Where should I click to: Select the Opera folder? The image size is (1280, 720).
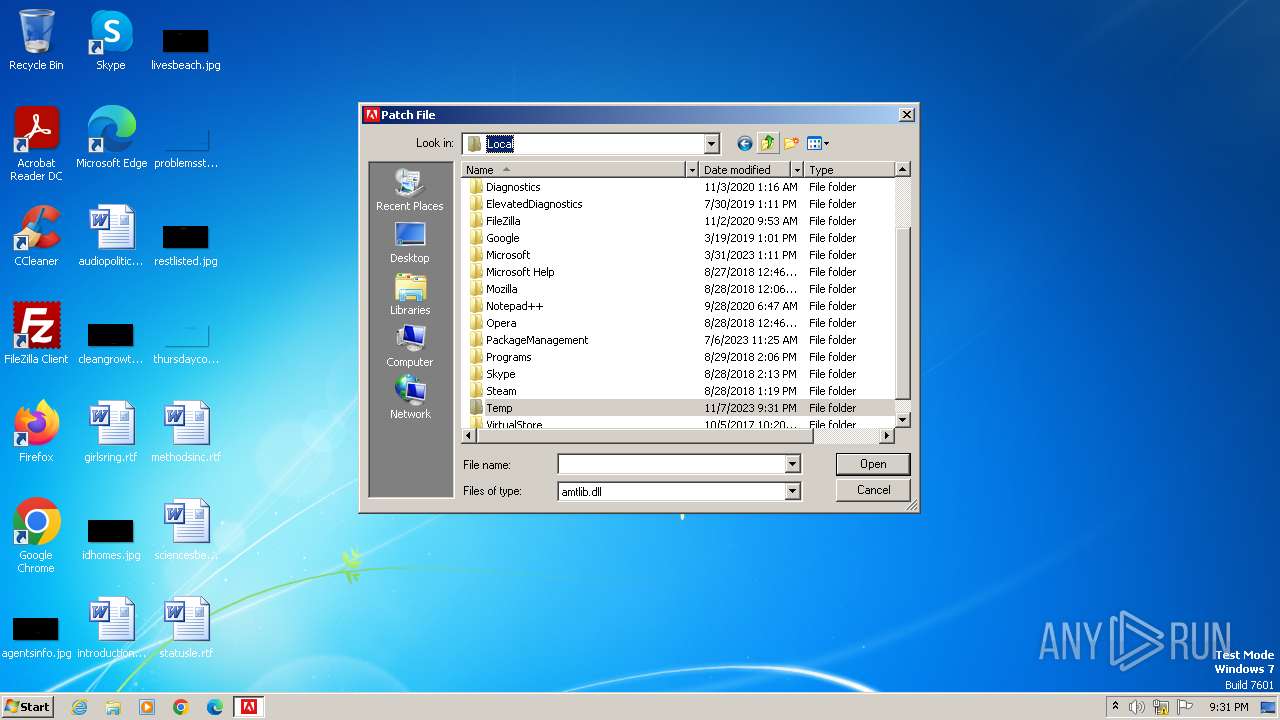501,323
